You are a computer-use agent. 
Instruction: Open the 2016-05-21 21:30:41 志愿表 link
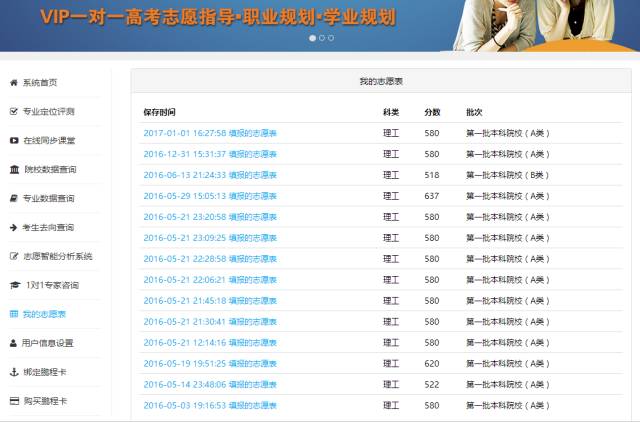pyautogui.click(x=210, y=322)
